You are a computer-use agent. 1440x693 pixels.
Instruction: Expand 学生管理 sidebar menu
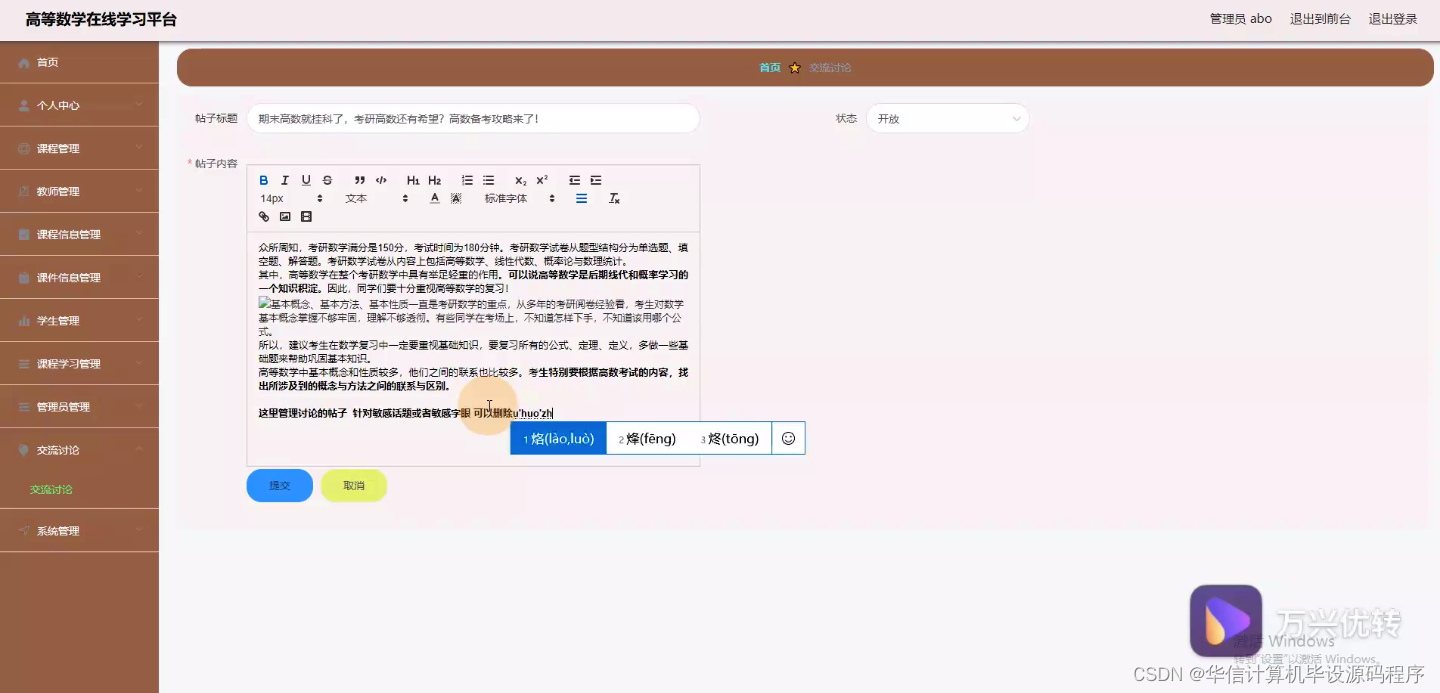(79, 320)
